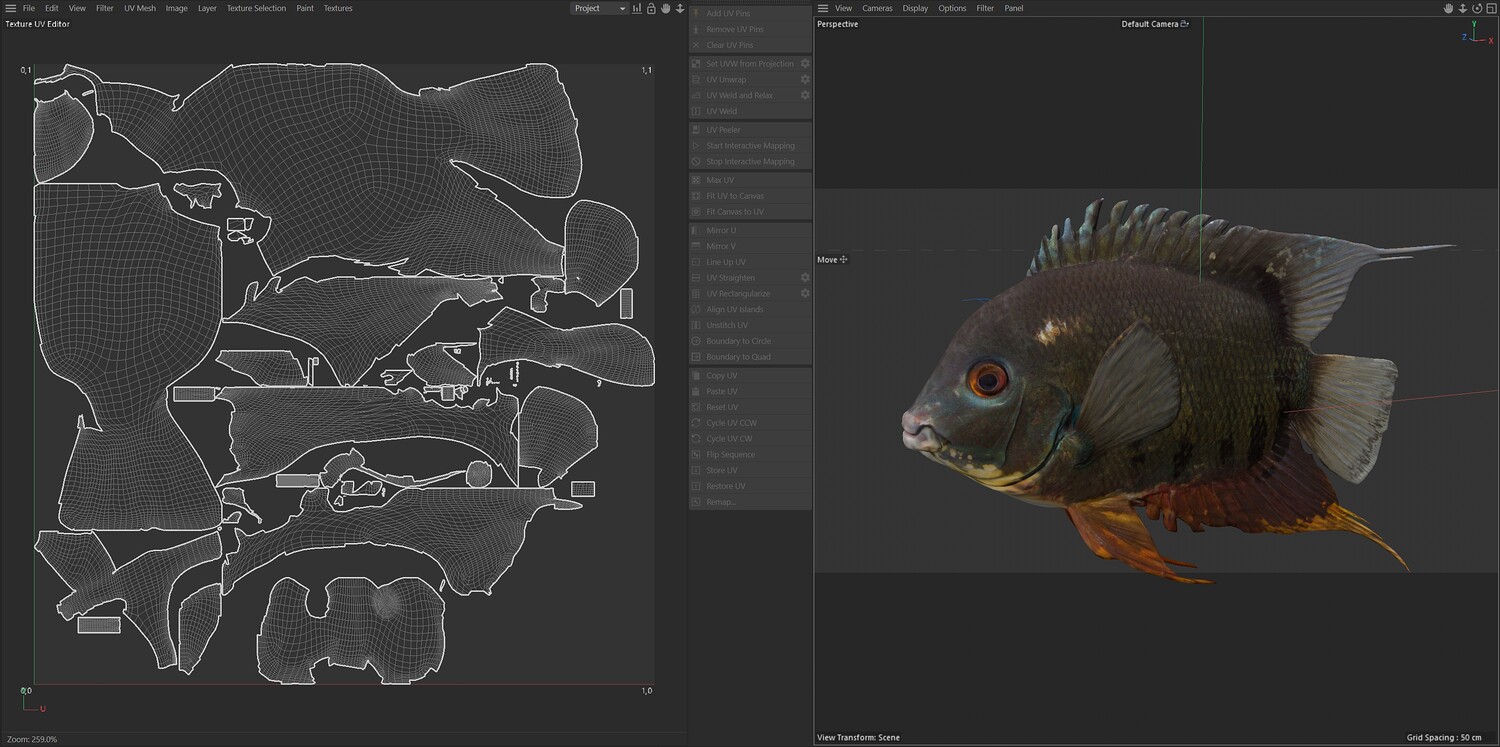
Task: Open Set UVW from Projection gear settings
Action: [805, 63]
